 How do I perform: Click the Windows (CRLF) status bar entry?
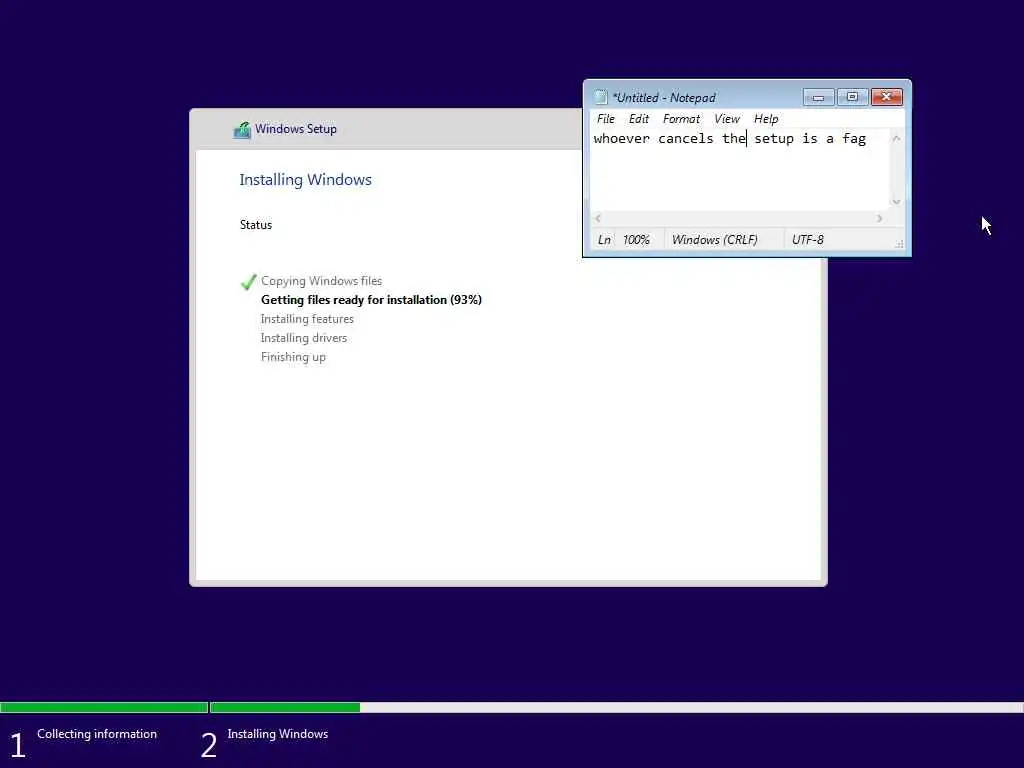(x=714, y=240)
